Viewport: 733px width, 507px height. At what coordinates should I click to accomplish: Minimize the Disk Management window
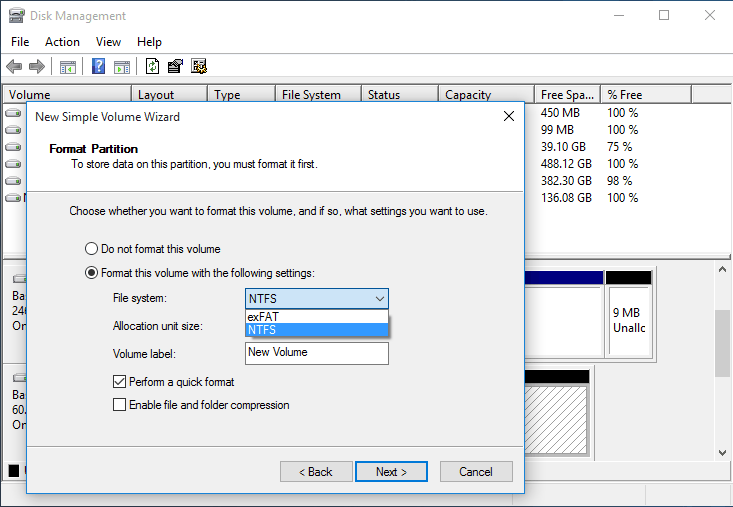point(619,15)
